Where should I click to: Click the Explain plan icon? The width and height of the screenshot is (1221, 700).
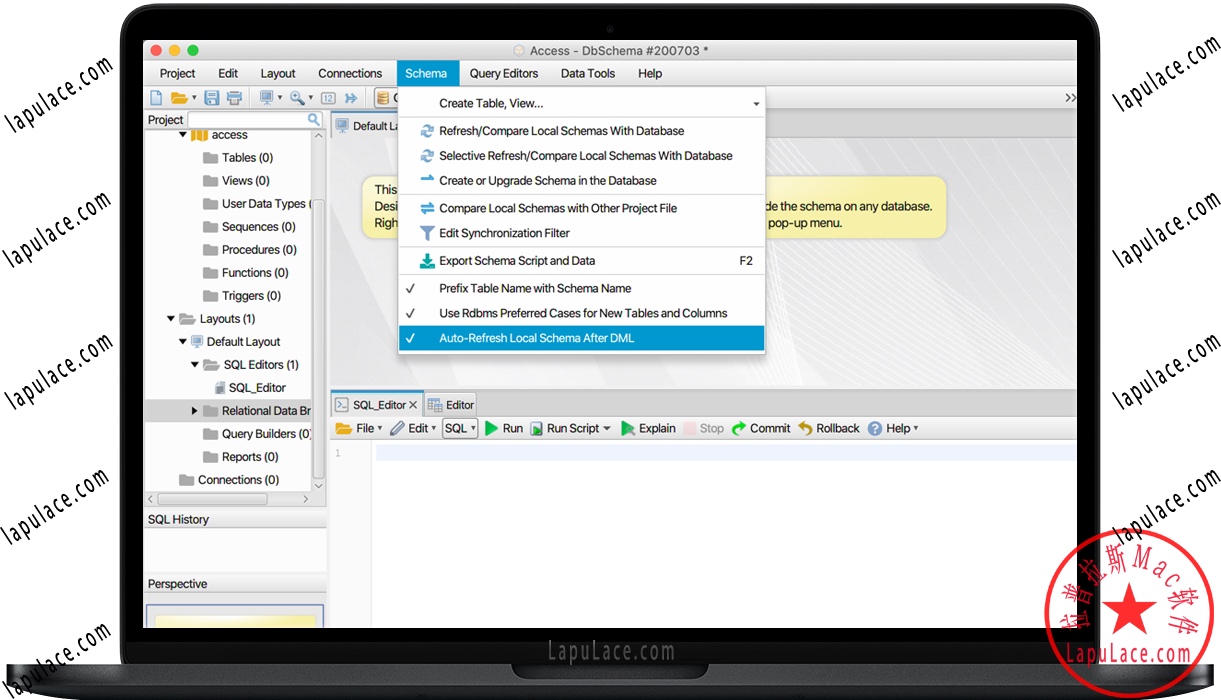628,428
